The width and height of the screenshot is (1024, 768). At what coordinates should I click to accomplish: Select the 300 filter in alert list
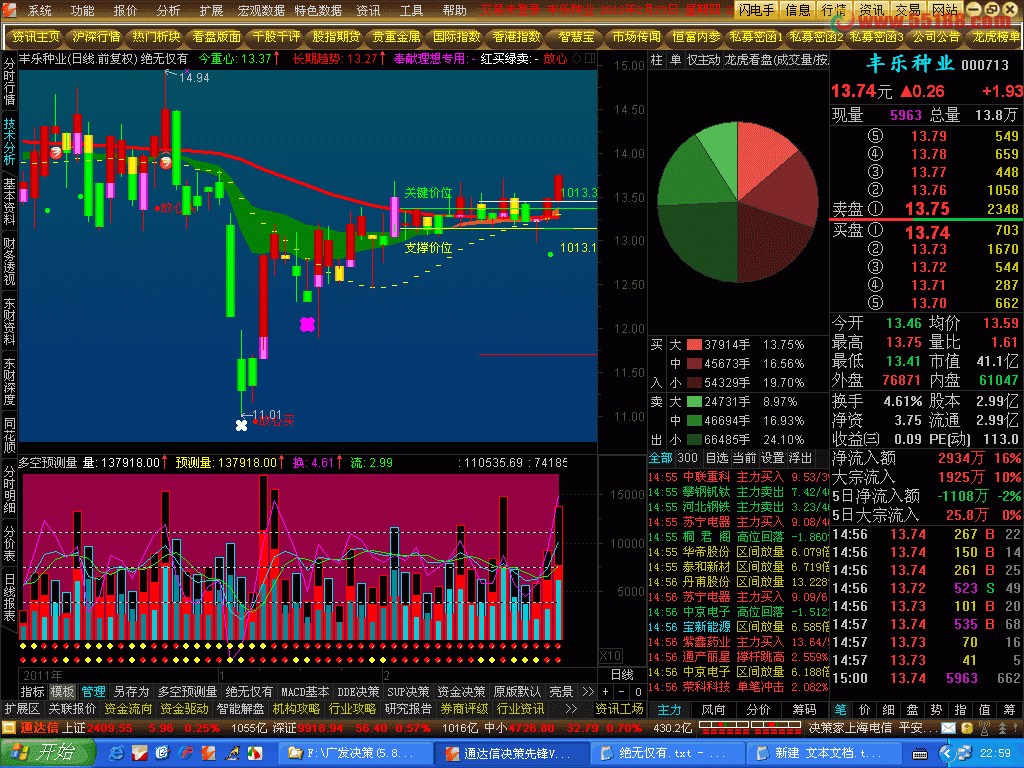click(688, 458)
